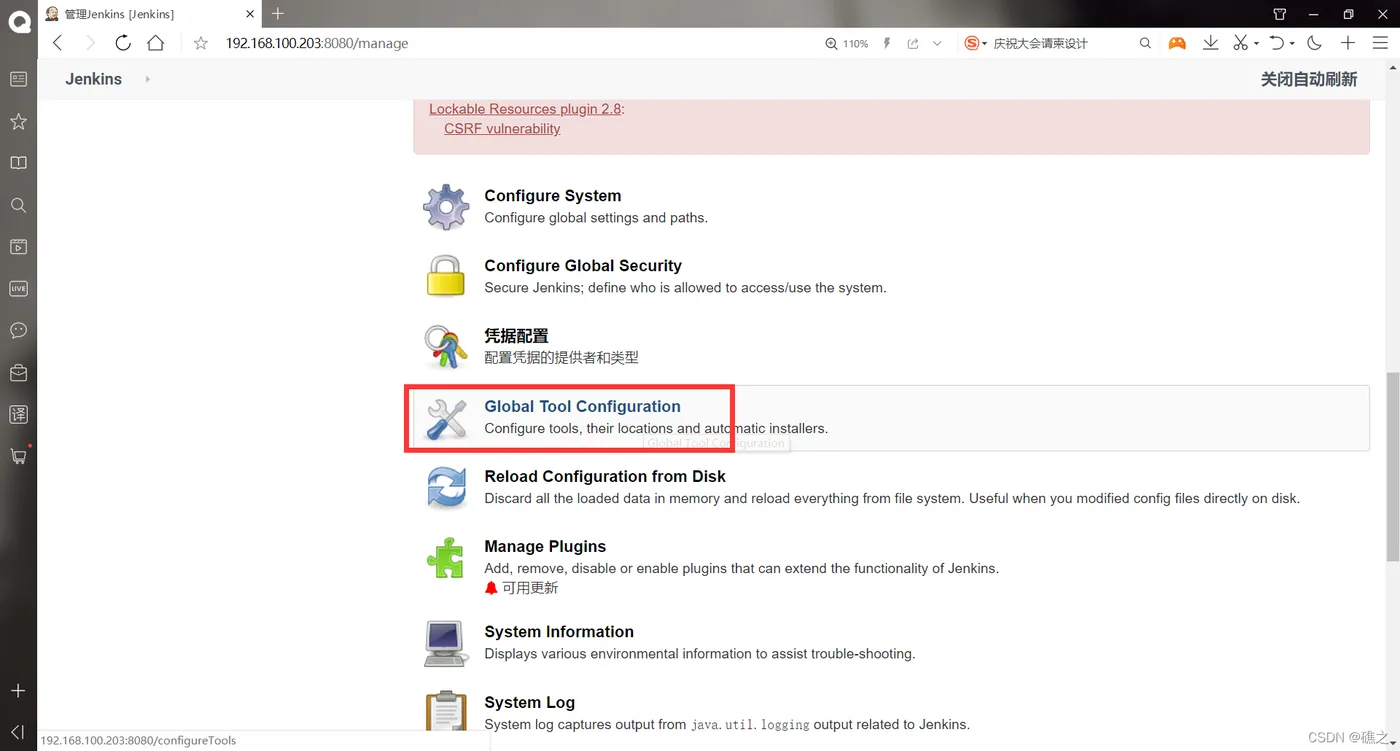The image size is (1400, 751).
Task: Click the zoom 110% magnifier indicator
Action: tap(846, 44)
